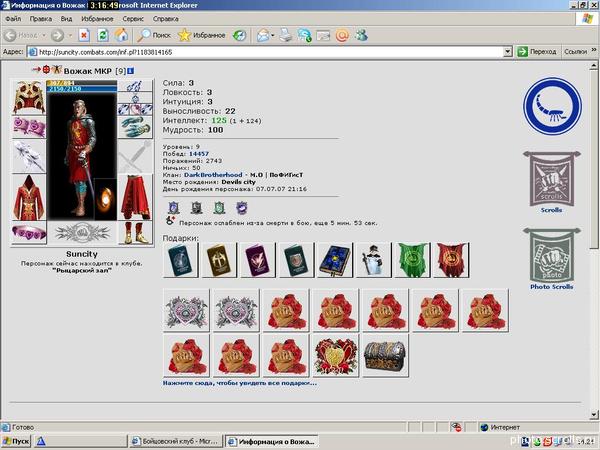Click the vertical scrollbar up arrow

(x=593, y=66)
